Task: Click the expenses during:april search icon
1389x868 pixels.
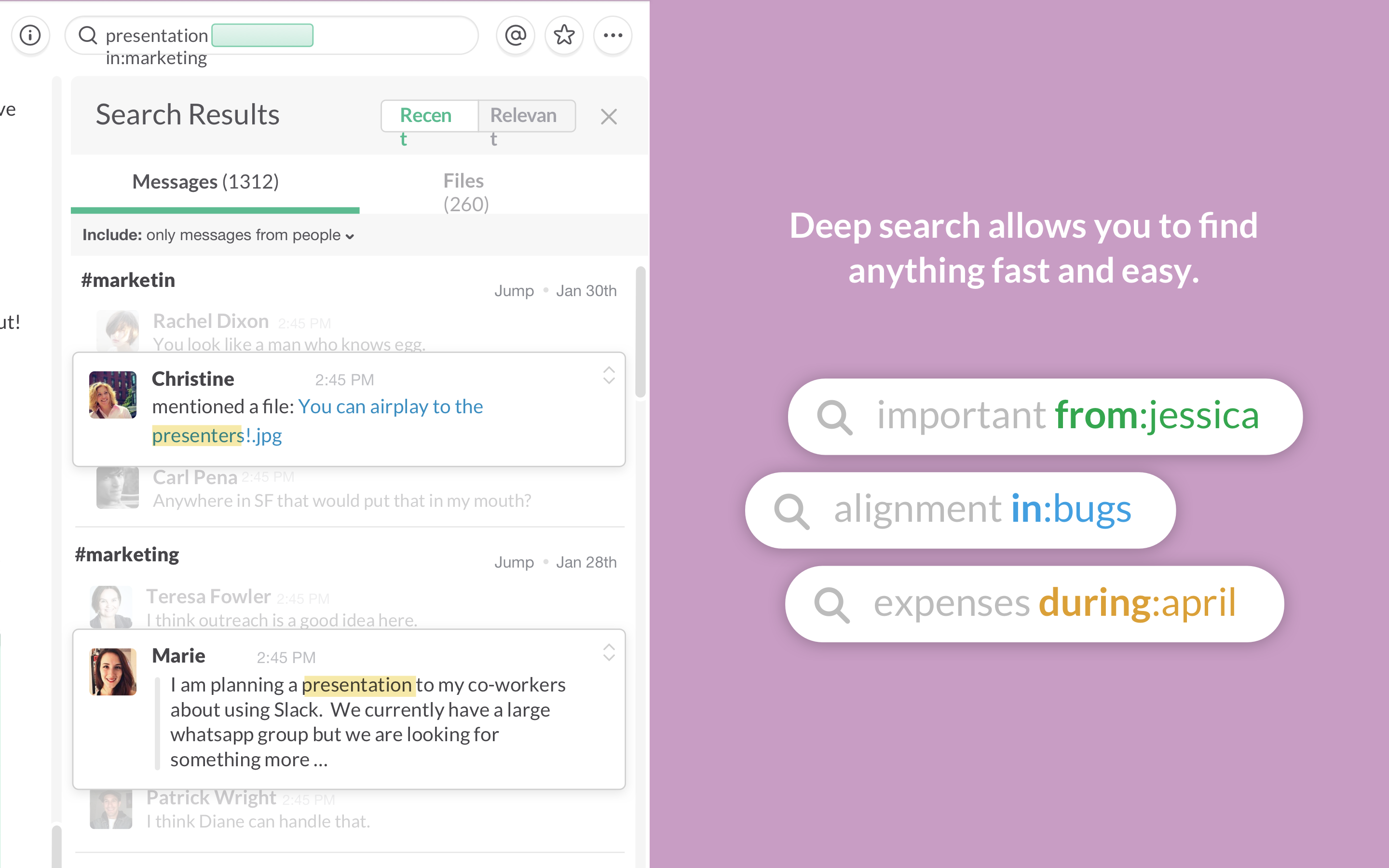Action: (831, 605)
